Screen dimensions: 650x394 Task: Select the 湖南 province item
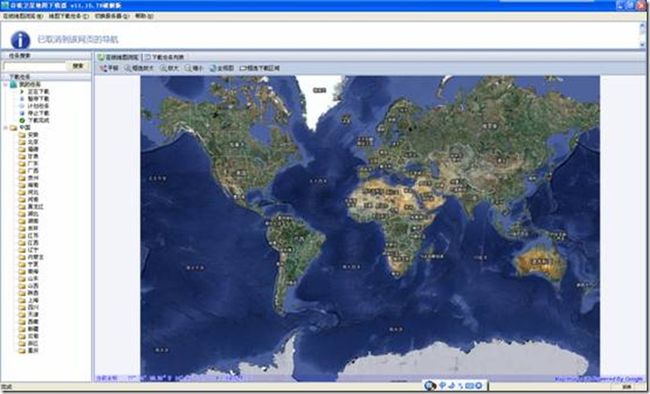point(33,221)
